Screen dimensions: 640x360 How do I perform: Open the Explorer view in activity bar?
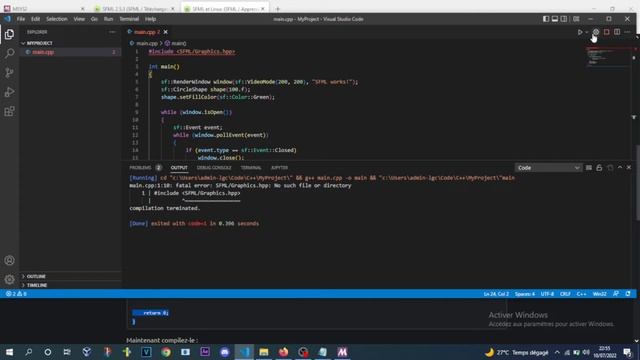tap(9, 34)
